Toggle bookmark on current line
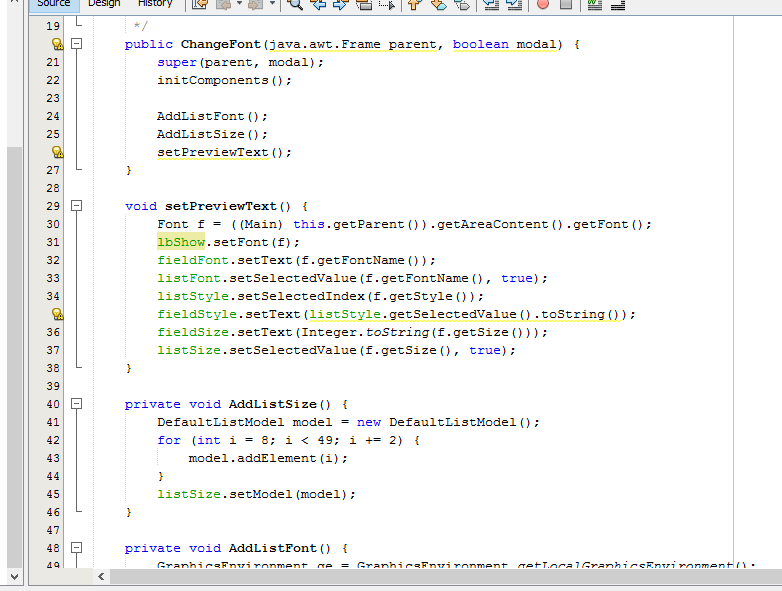Screen dimensions: 782x591 pyautogui.click(x=463, y=4)
